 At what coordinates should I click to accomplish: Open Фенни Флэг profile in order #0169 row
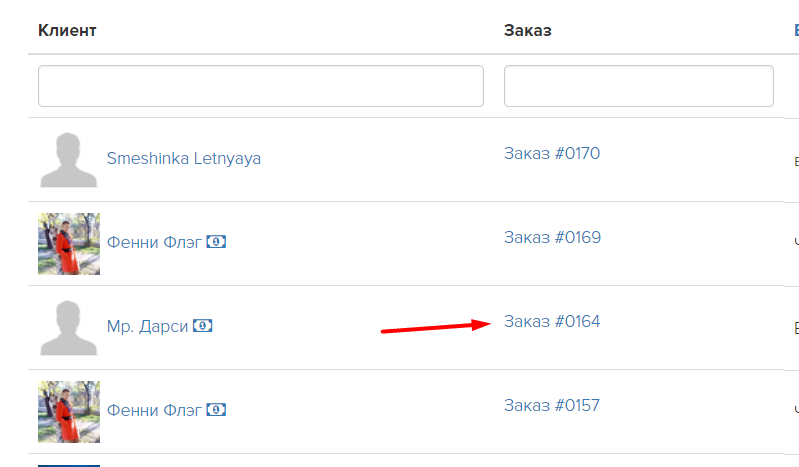pos(154,242)
